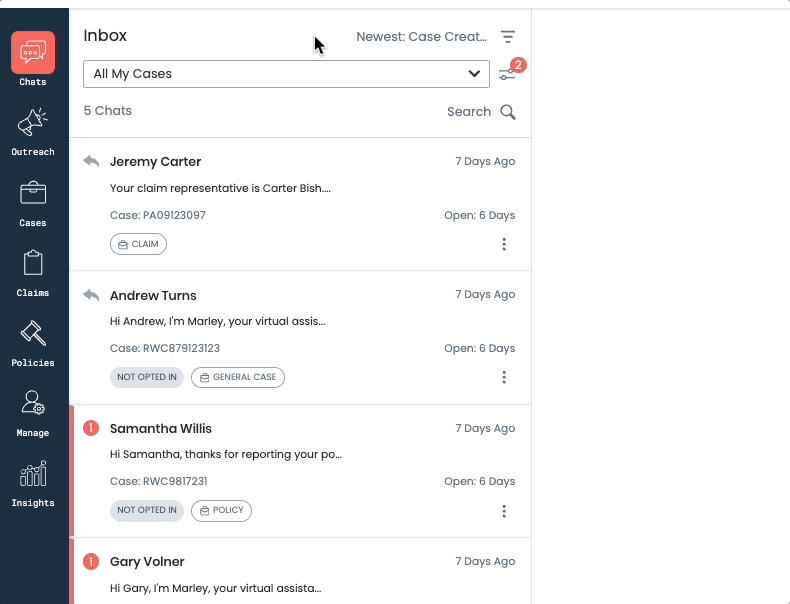Open Policies gavel icon

pyautogui.click(x=33, y=335)
